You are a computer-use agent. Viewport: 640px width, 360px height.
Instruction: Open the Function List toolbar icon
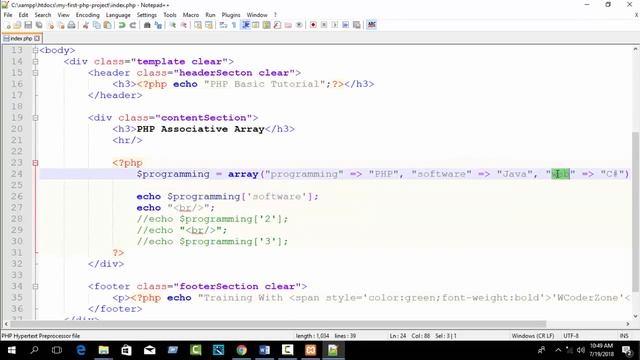[x=278, y=25]
